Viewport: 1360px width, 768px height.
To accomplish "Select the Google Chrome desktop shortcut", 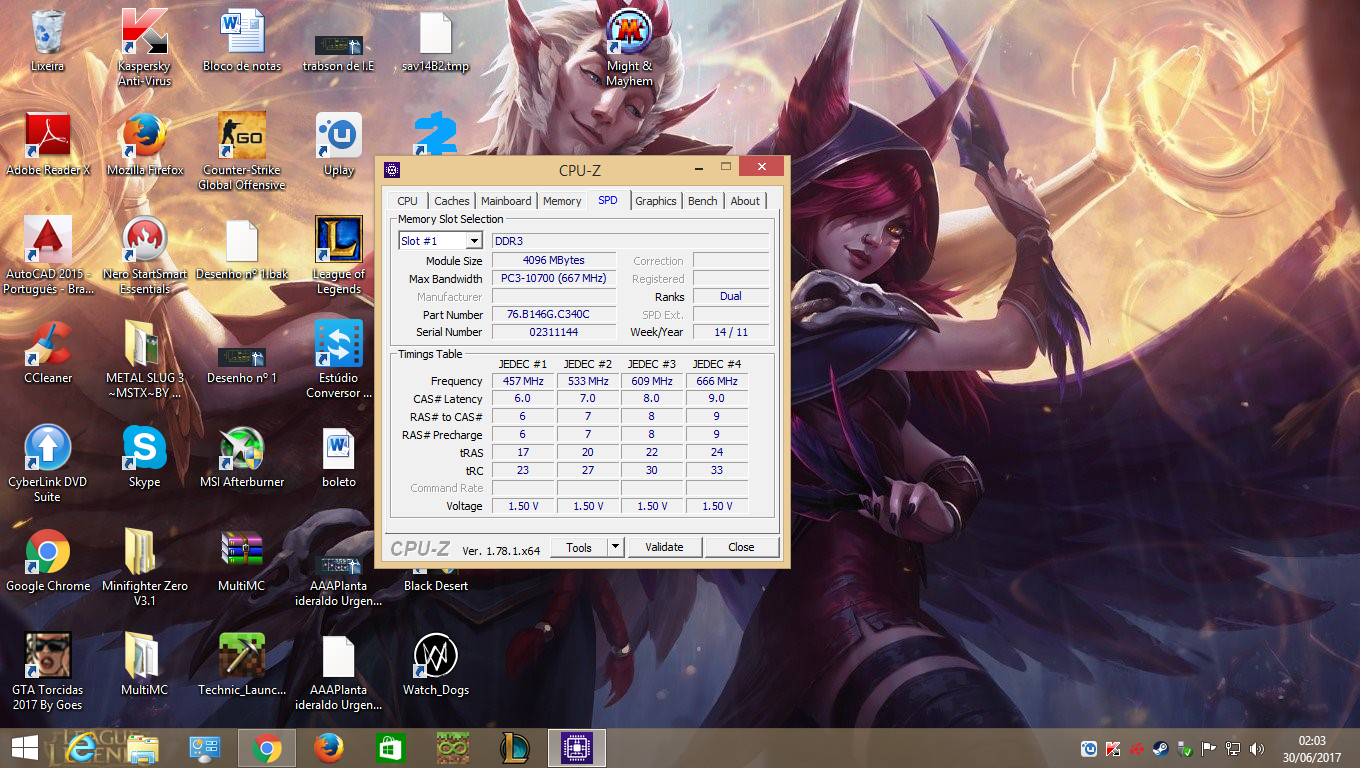I will point(47,561).
